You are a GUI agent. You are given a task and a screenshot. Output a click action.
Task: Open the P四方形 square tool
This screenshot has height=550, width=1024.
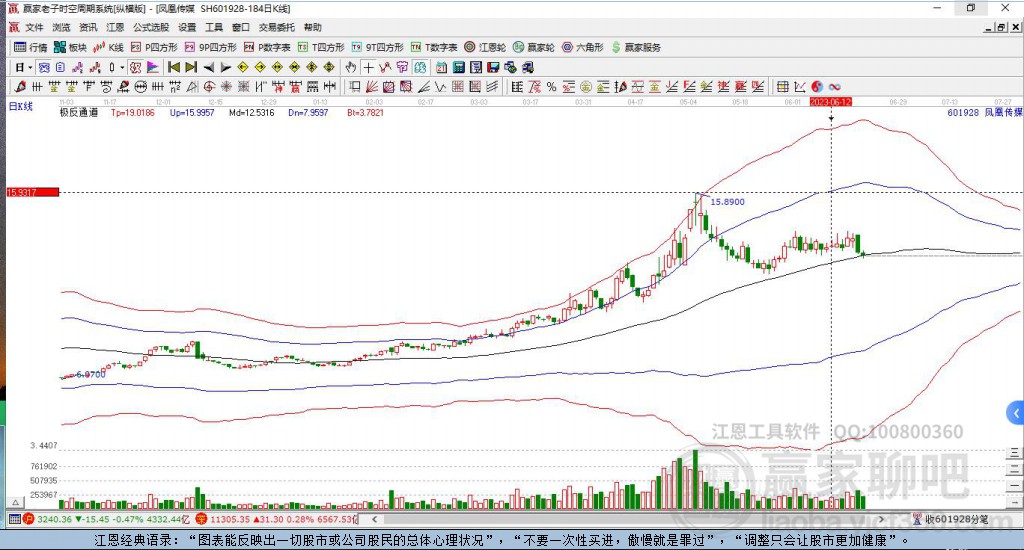(154, 47)
